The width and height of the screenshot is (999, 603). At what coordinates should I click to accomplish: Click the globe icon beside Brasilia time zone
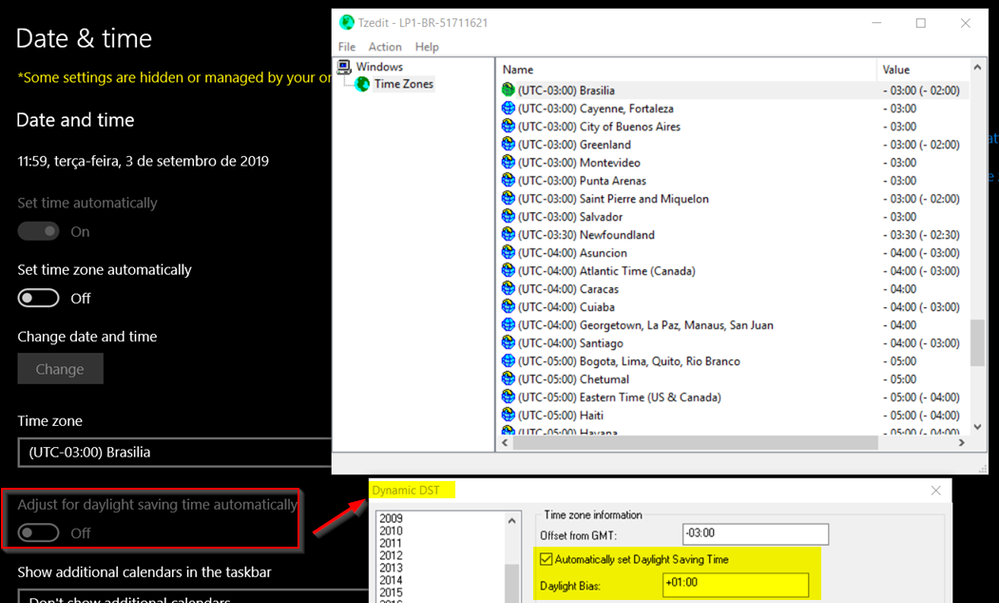[508, 90]
